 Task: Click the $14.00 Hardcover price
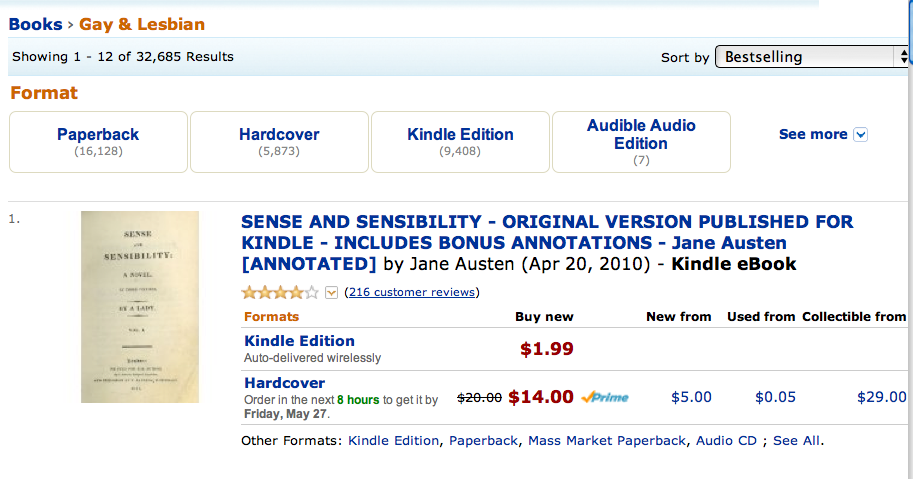541,397
